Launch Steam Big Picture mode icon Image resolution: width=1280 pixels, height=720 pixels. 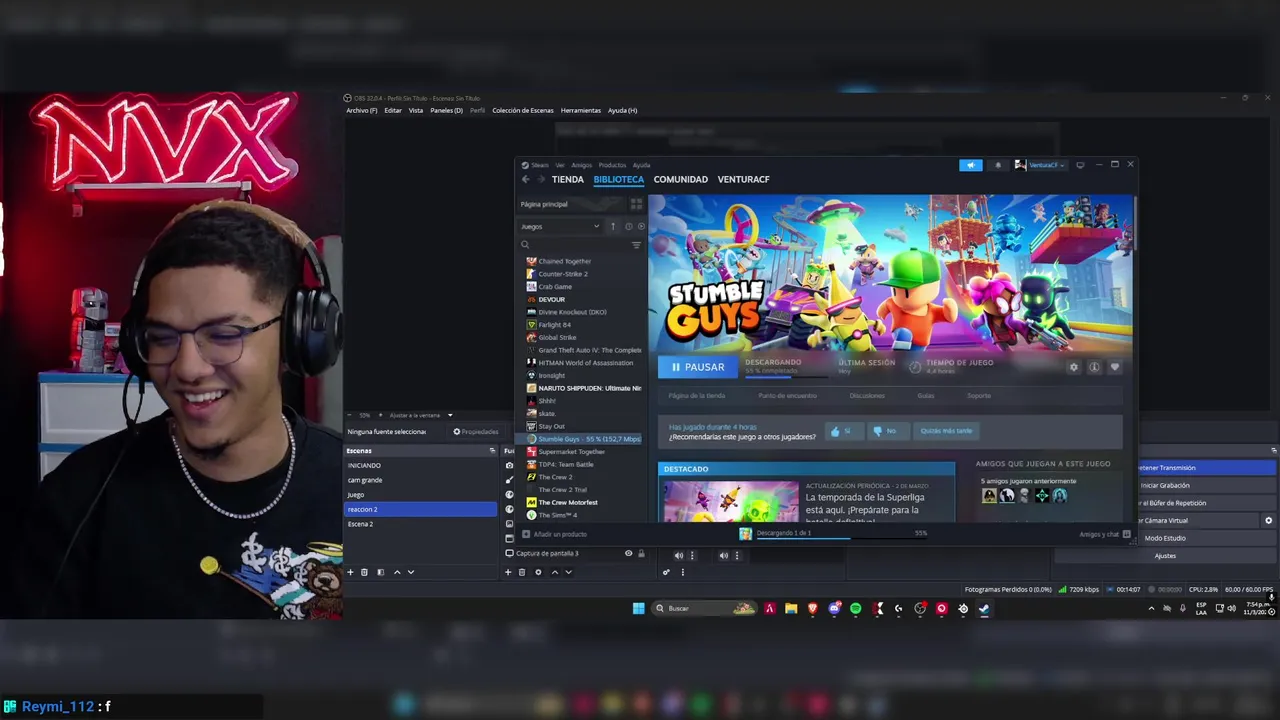click(x=1080, y=165)
